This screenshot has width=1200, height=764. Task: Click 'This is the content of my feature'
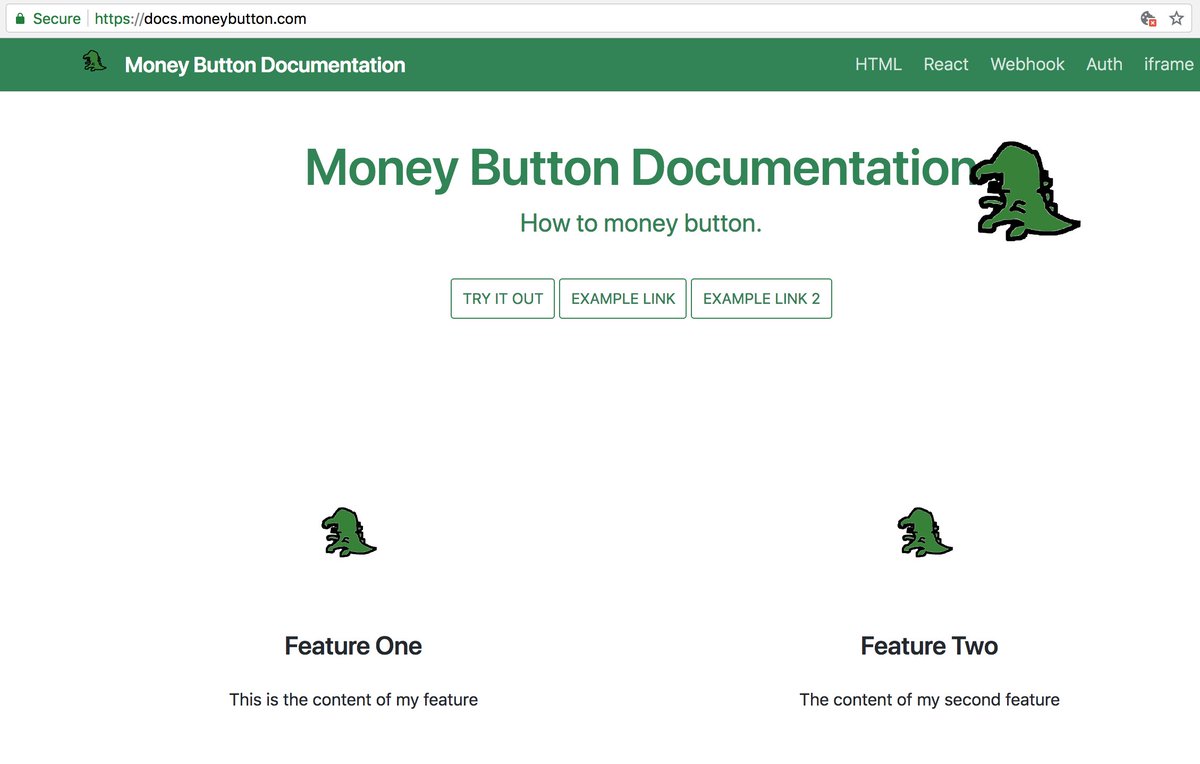click(x=353, y=700)
